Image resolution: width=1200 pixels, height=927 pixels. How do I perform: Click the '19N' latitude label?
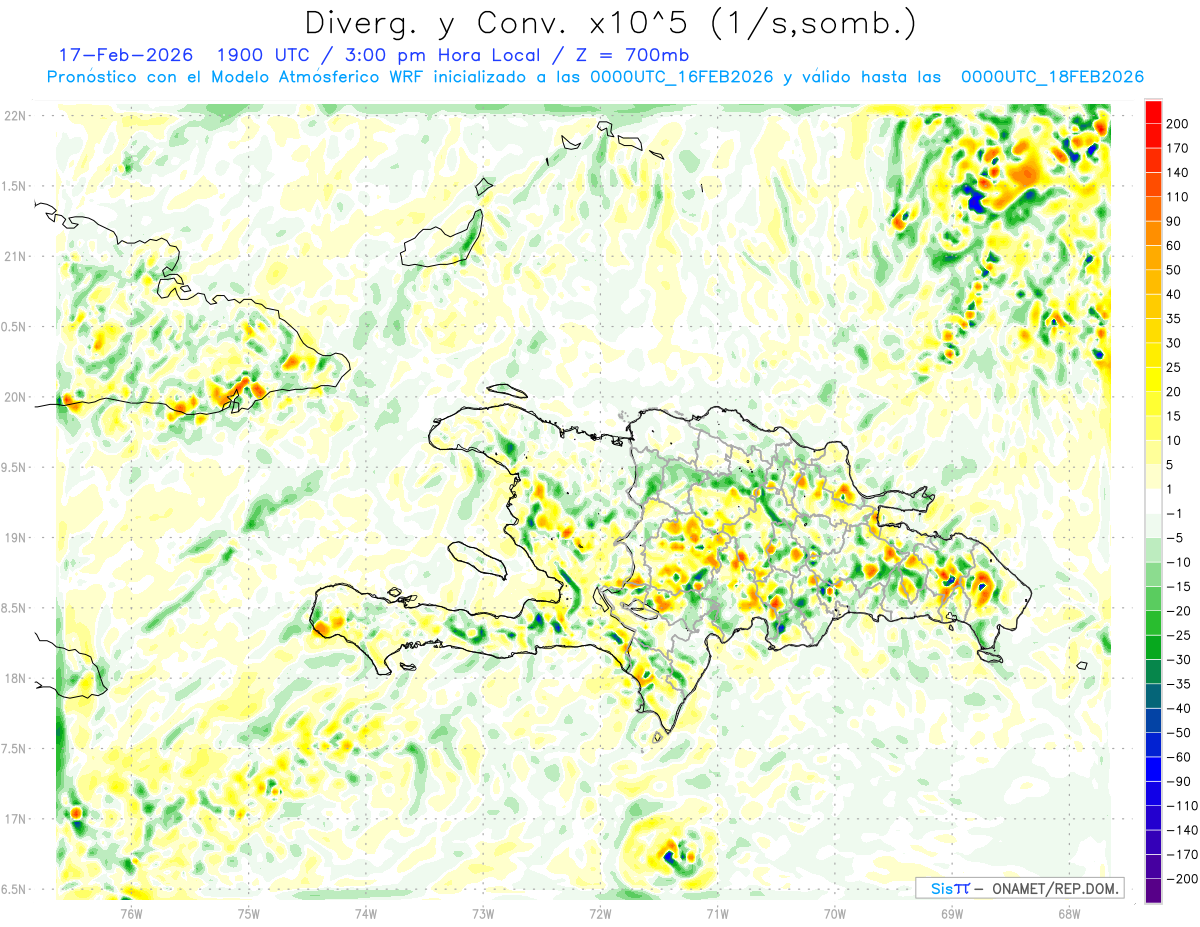click(15, 538)
